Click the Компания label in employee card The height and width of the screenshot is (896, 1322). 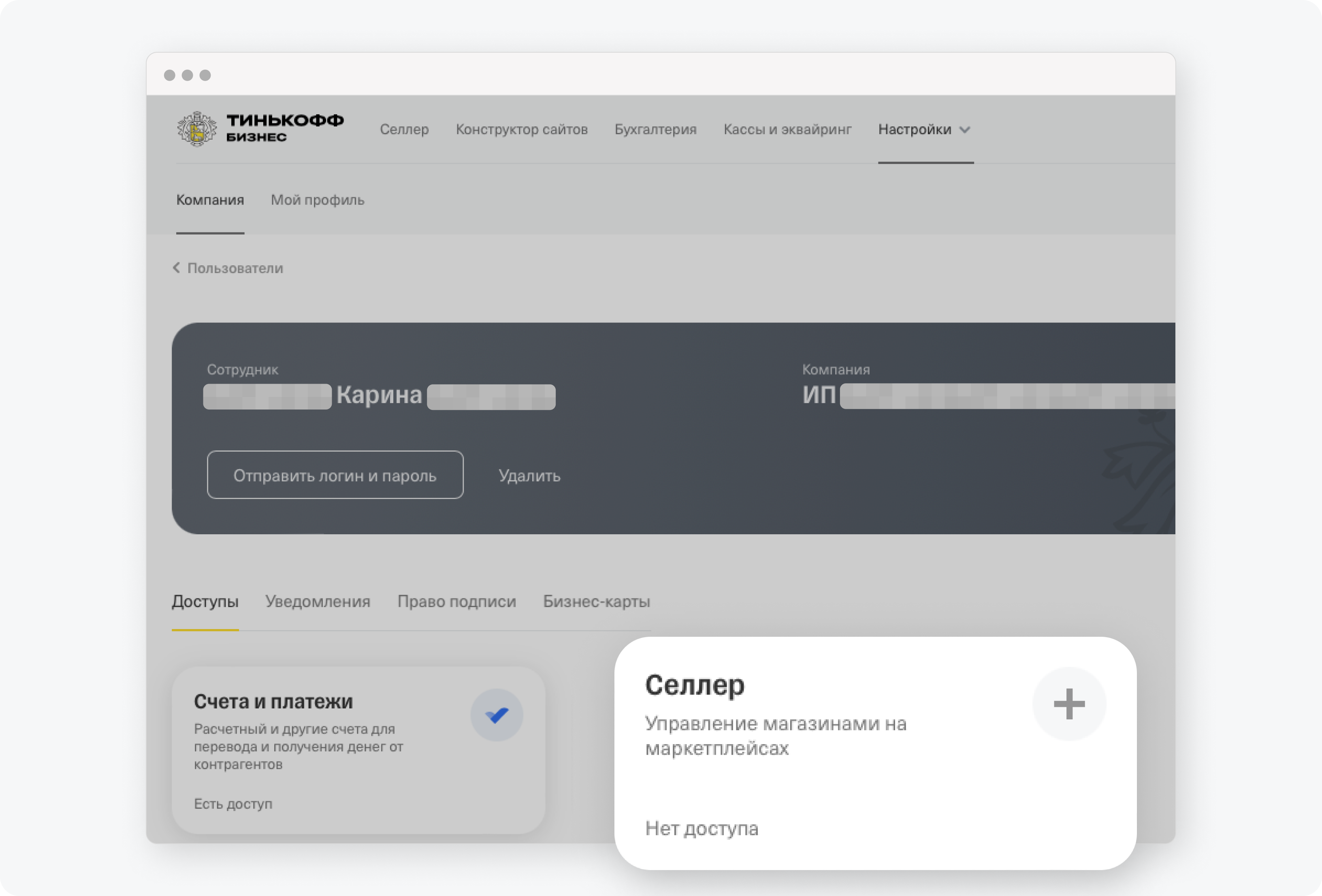coord(836,370)
